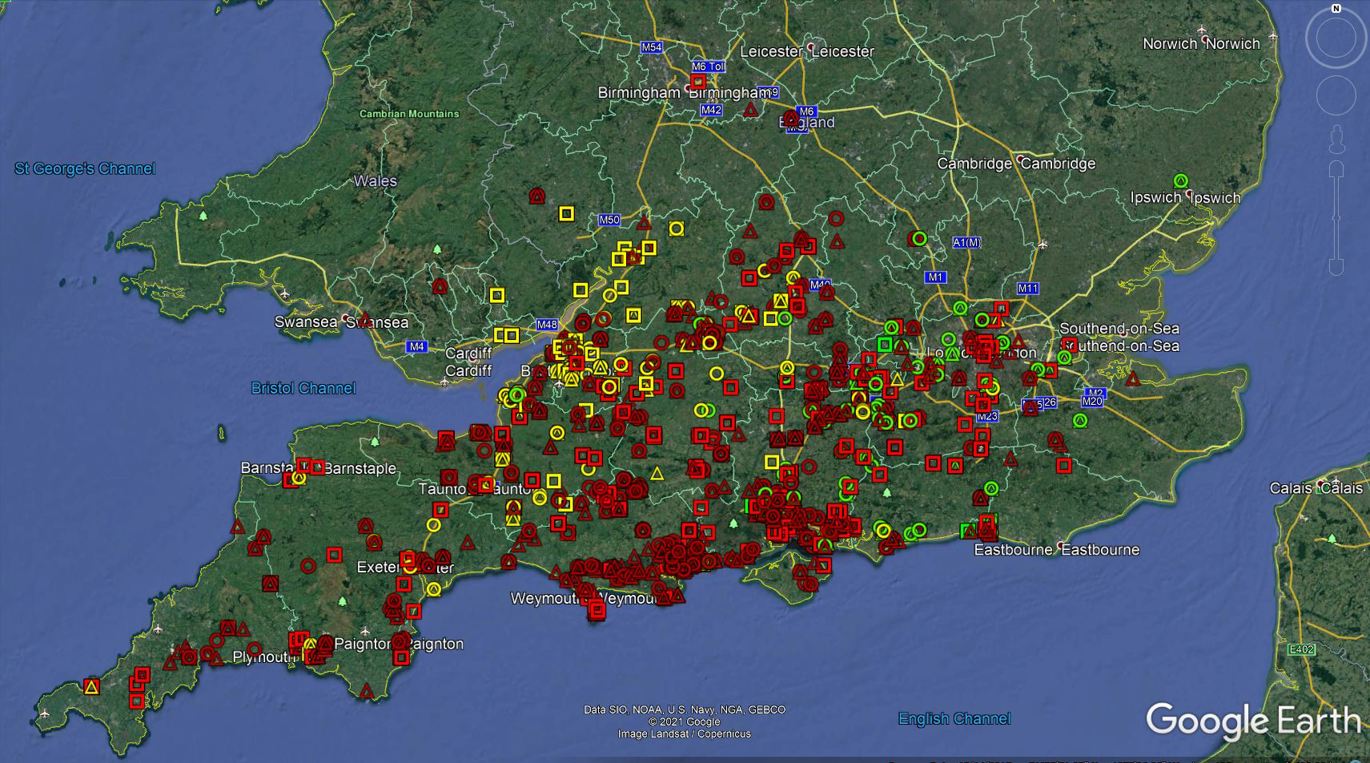Image resolution: width=1370 pixels, height=763 pixels.
Task: Click the Bristol Channel label
Action: (x=303, y=388)
